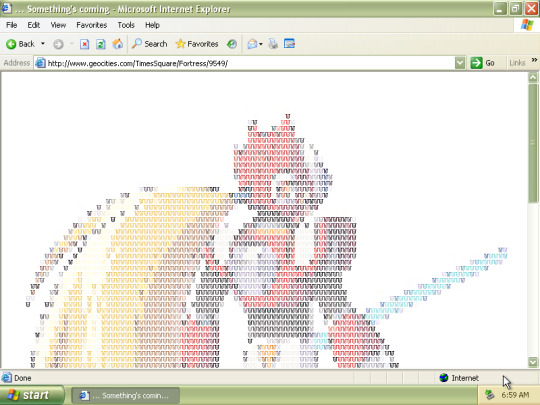This screenshot has height=405, width=540.
Task: Expand the Mail dropdown arrow
Action: click(261, 44)
